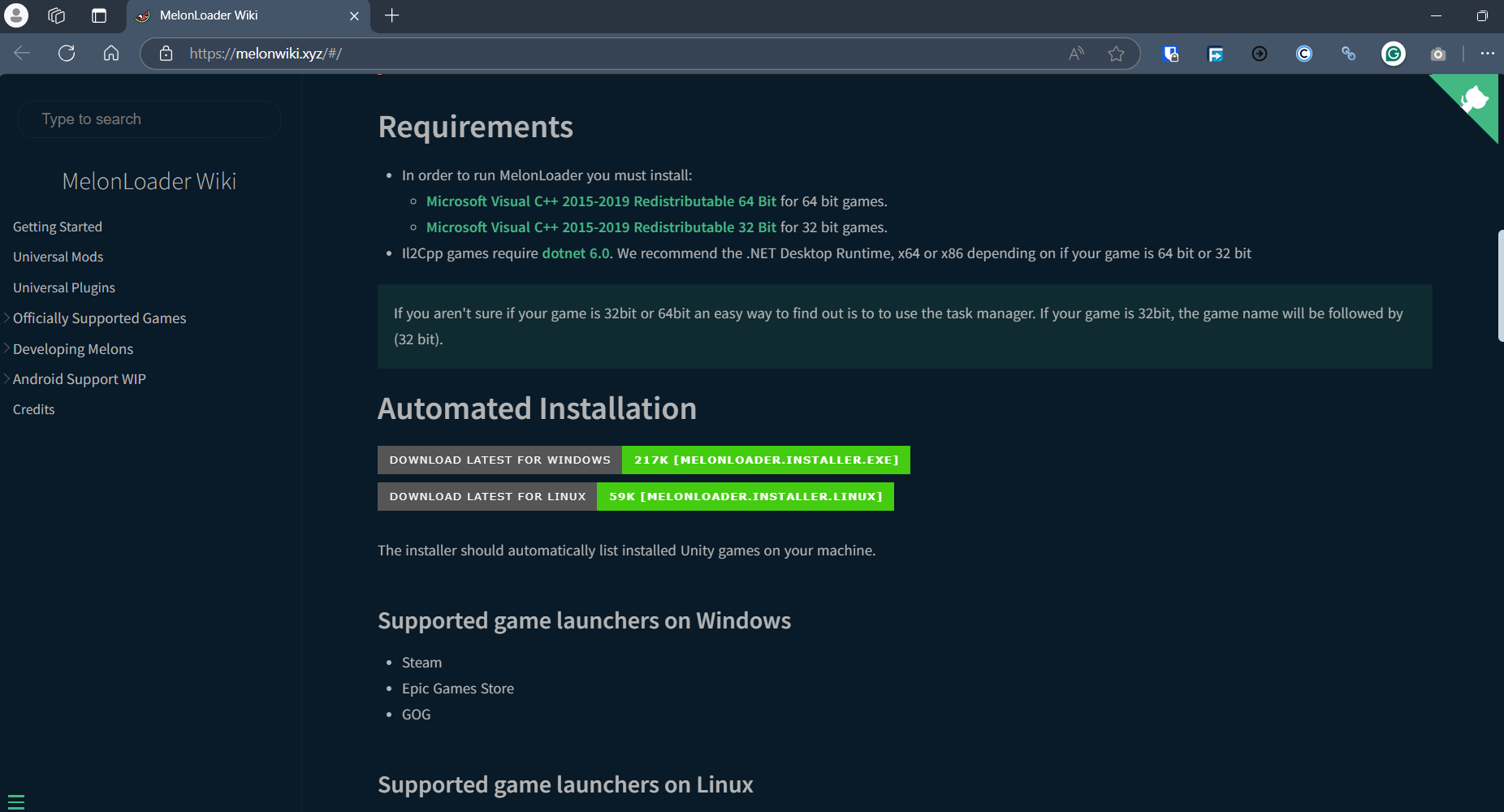This screenshot has height=812, width=1504.
Task: Click Download Latest for Windows
Action: click(499, 460)
